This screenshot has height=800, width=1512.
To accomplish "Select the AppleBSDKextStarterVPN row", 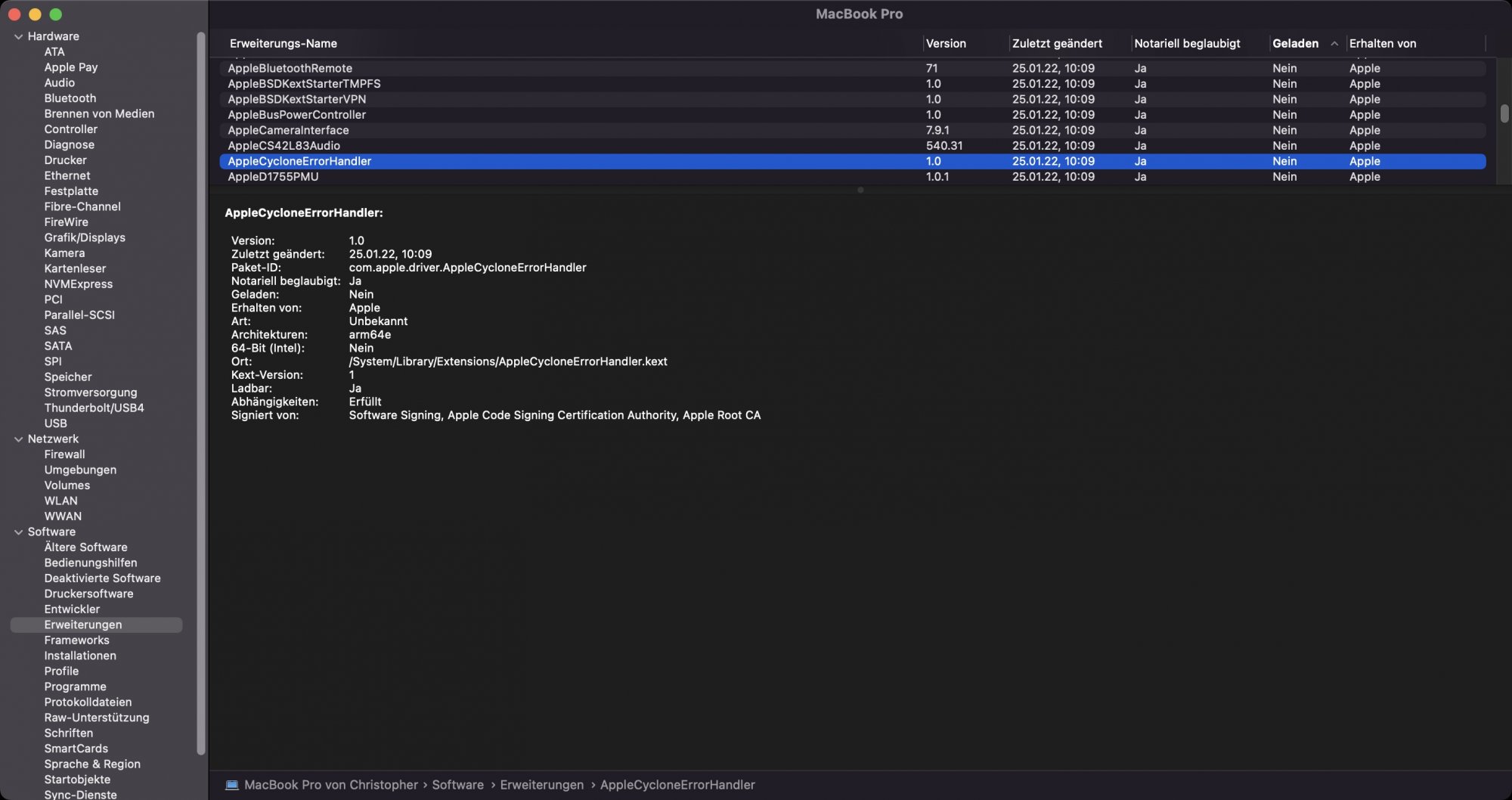I will (x=853, y=99).
